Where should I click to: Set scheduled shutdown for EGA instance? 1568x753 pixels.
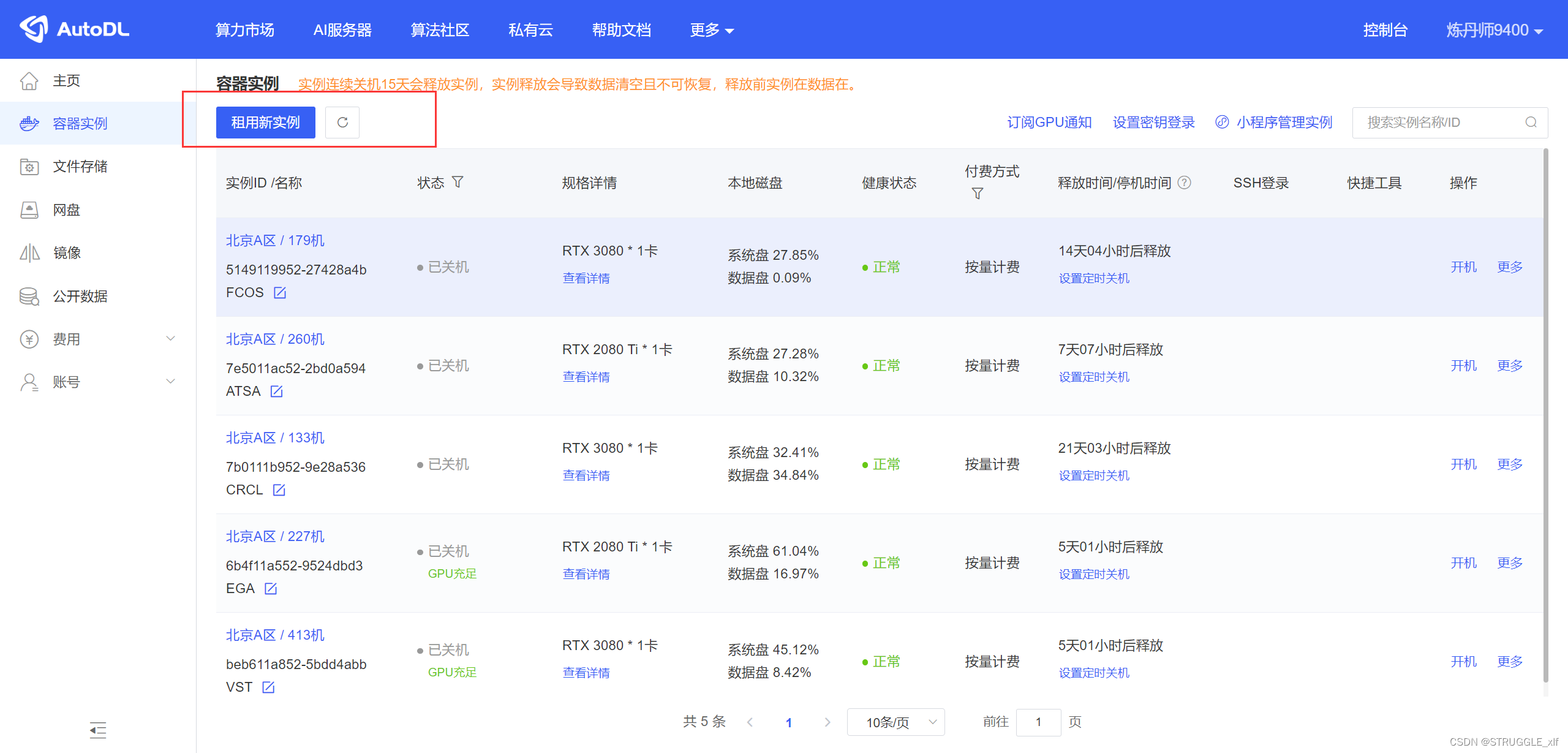pos(1094,574)
